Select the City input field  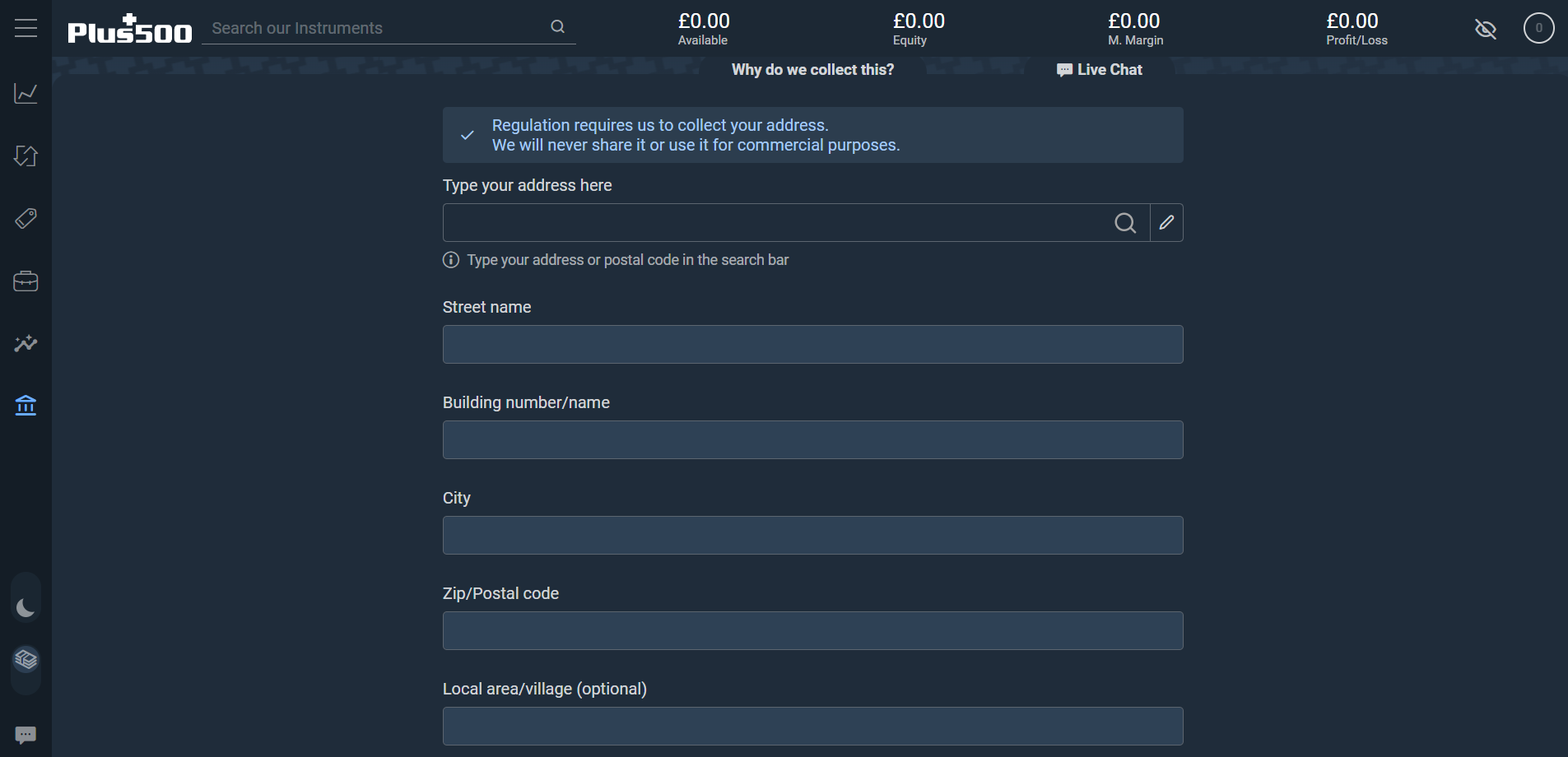(812, 536)
